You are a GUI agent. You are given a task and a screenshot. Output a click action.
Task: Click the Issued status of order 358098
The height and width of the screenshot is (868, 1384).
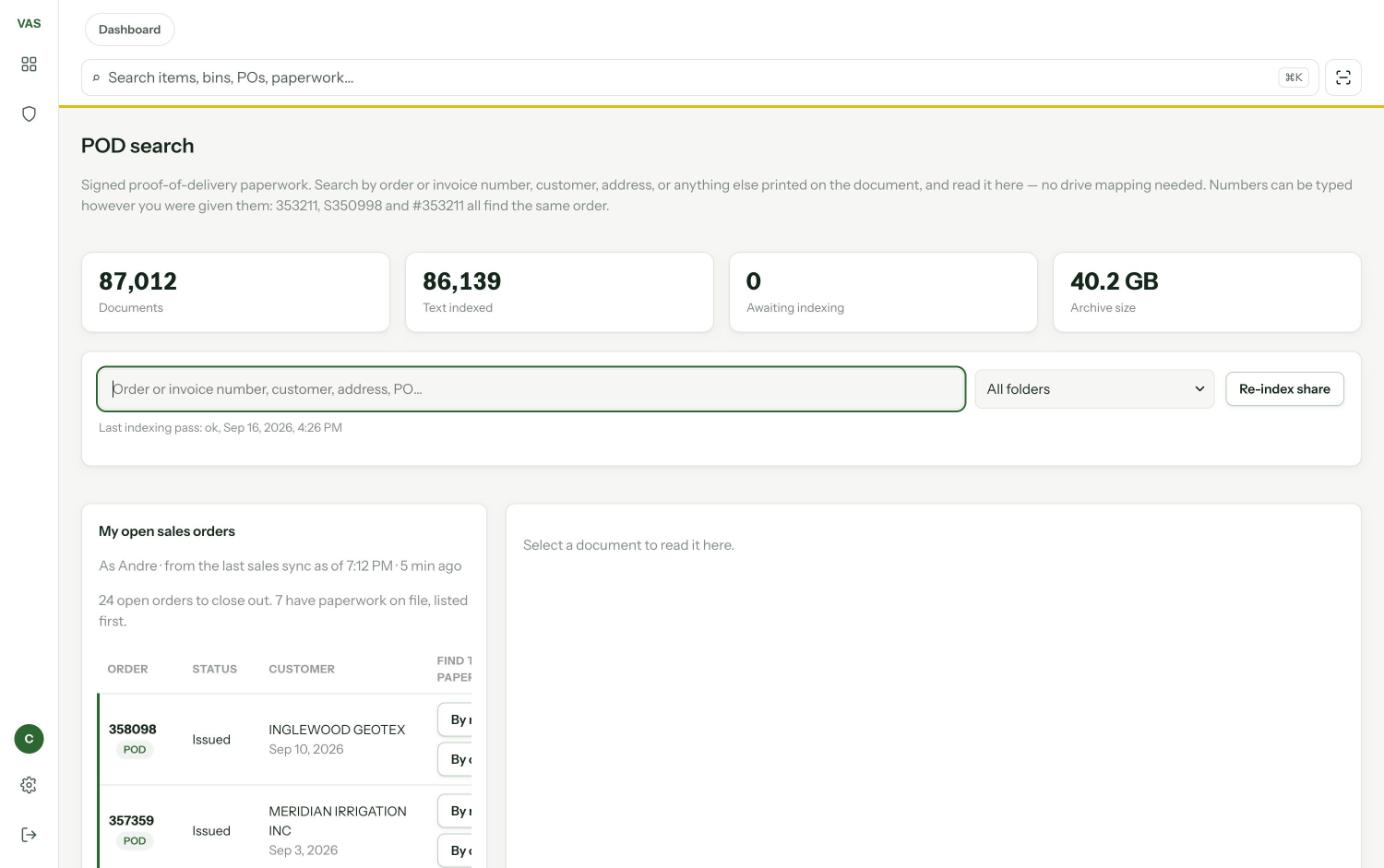211,740
